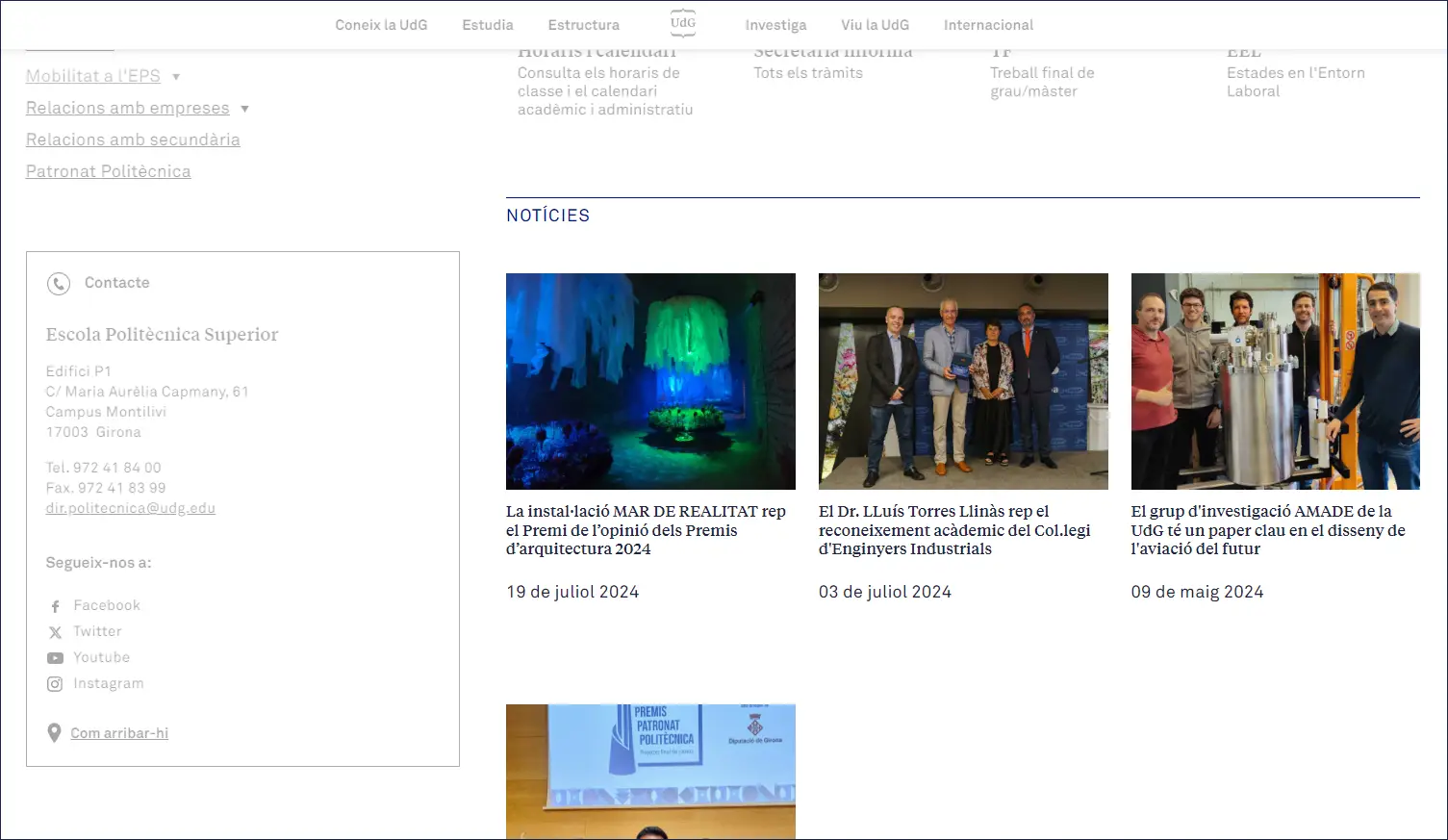The width and height of the screenshot is (1448, 840).
Task: Expand the Relacions amb empreses arrow
Action: (x=244, y=109)
